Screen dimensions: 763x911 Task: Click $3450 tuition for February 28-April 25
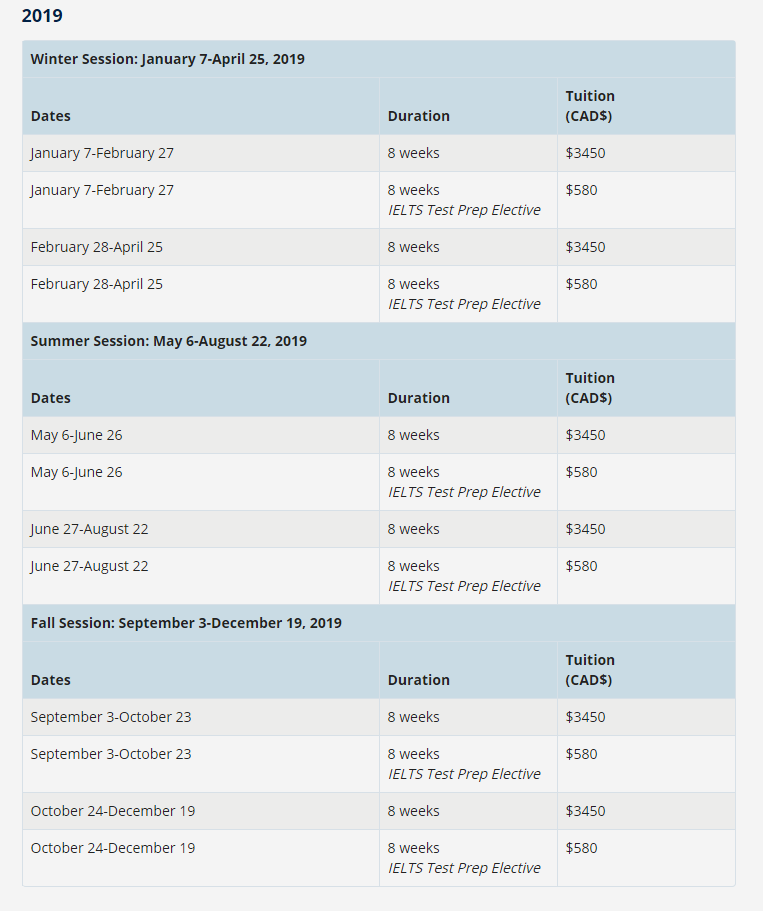[x=585, y=247]
